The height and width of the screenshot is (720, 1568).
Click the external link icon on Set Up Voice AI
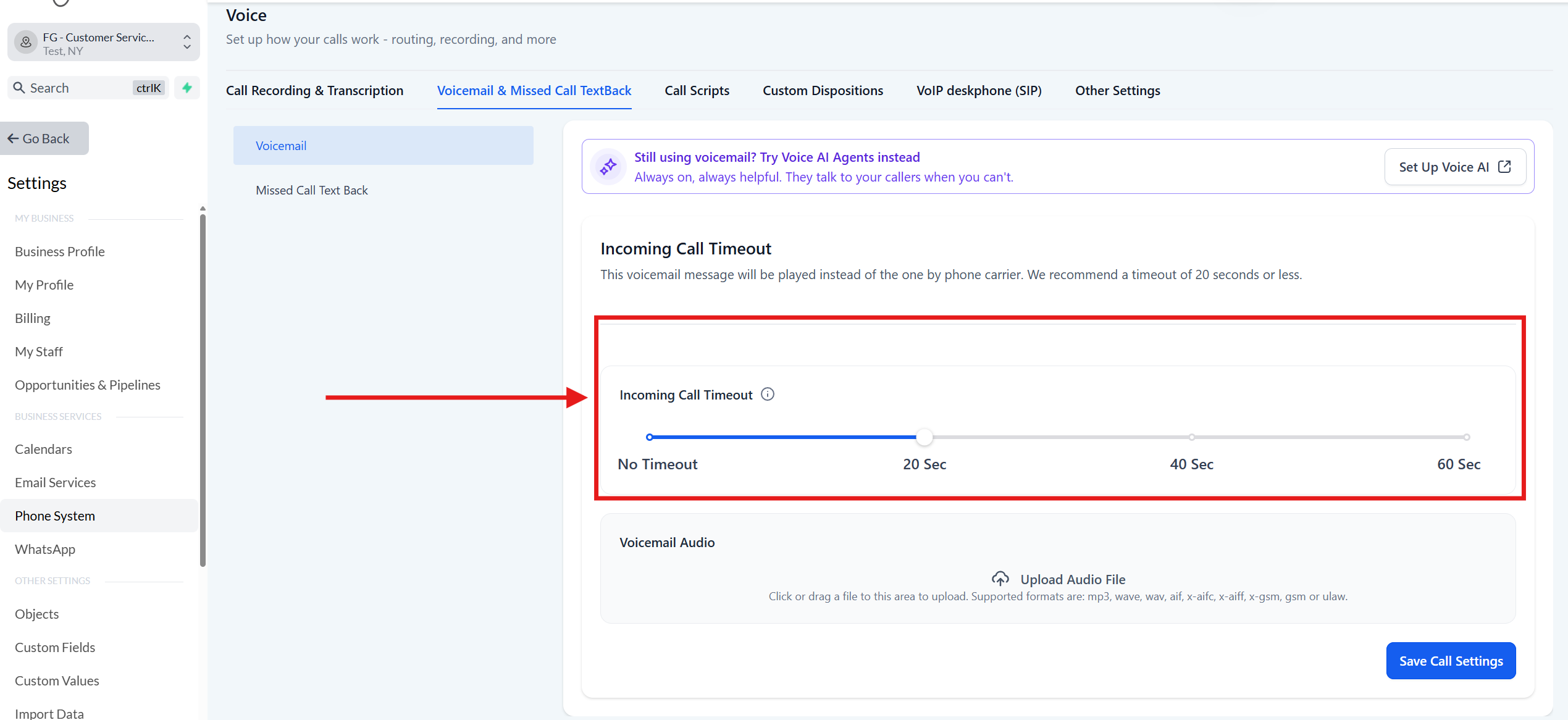(x=1504, y=167)
